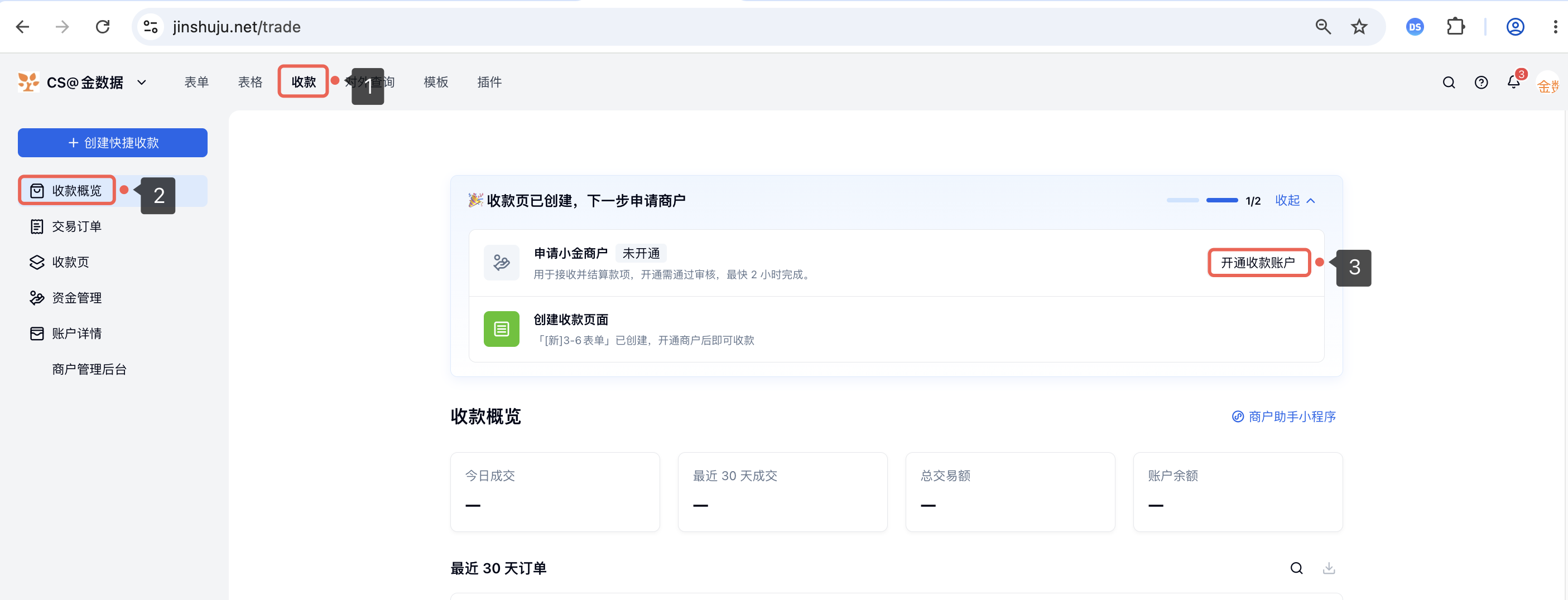The width and height of the screenshot is (1568, 600).
Task: Download the recent 30-day orders
Action: pyautogui.click(x=1329, y=568)
